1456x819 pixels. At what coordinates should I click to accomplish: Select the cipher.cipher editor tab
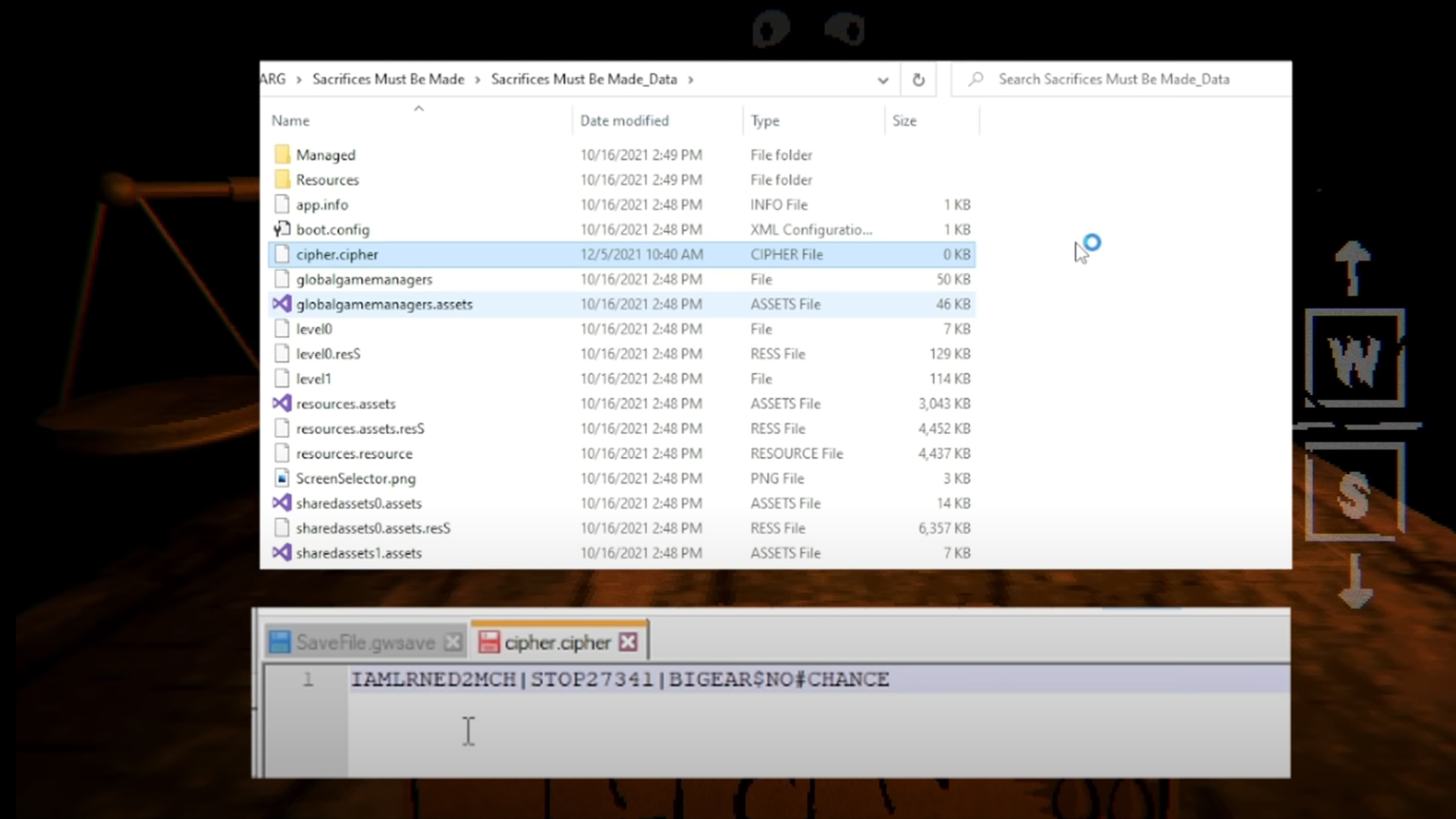556,643
